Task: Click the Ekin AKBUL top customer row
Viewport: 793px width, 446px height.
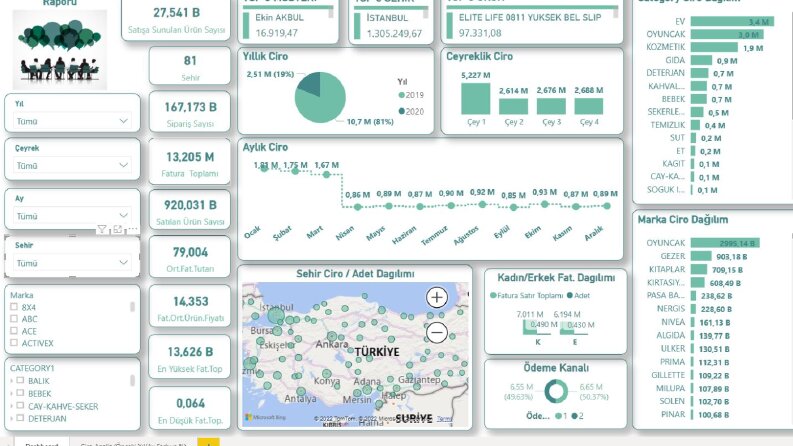Action: tap(288, 25)
